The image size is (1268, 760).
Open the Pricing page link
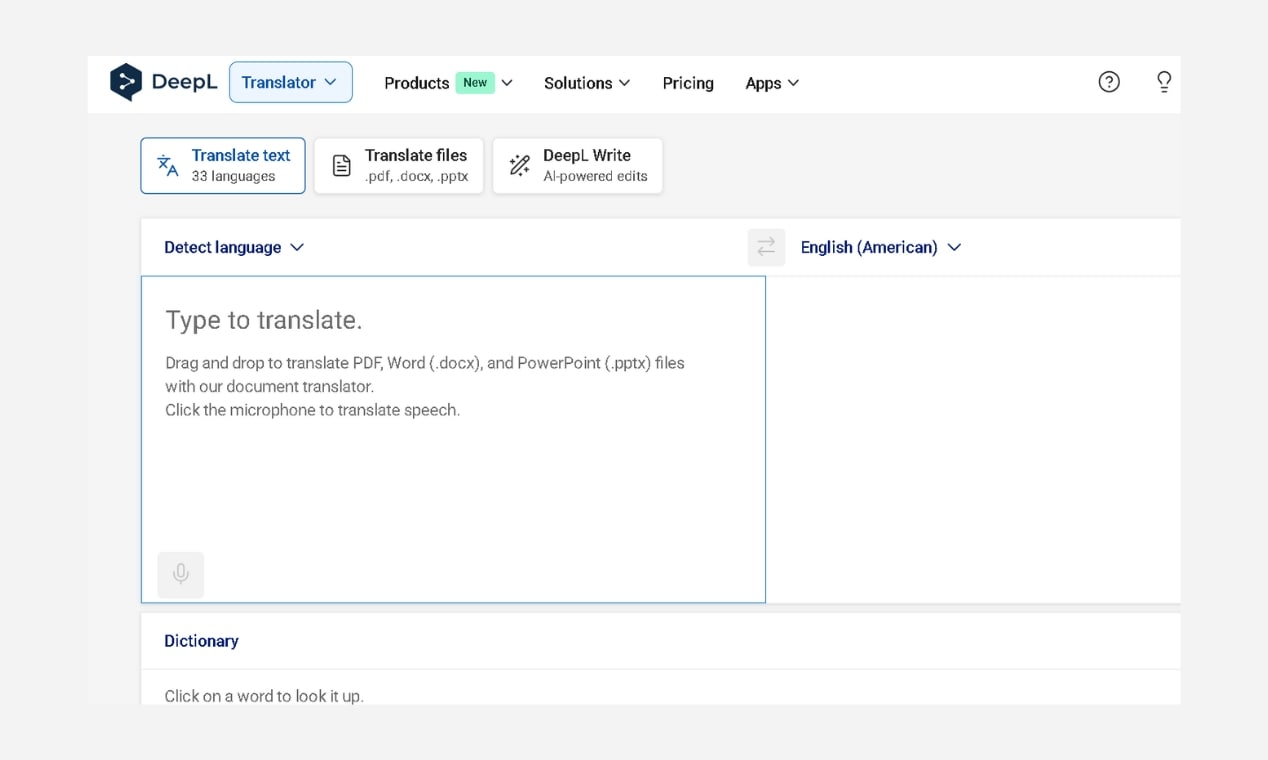click(688, 83)
